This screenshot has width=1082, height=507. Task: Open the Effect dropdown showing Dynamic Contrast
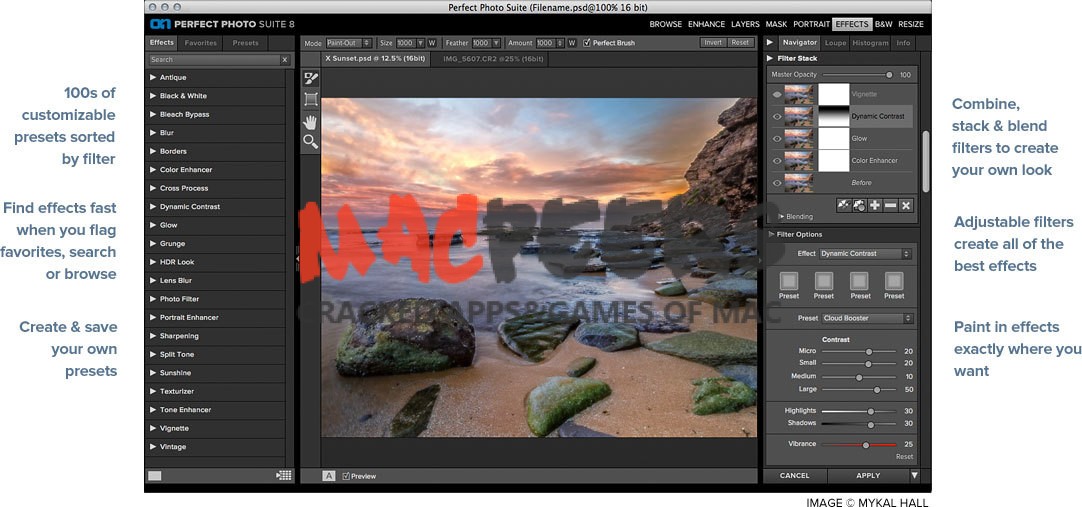(866, 254)
